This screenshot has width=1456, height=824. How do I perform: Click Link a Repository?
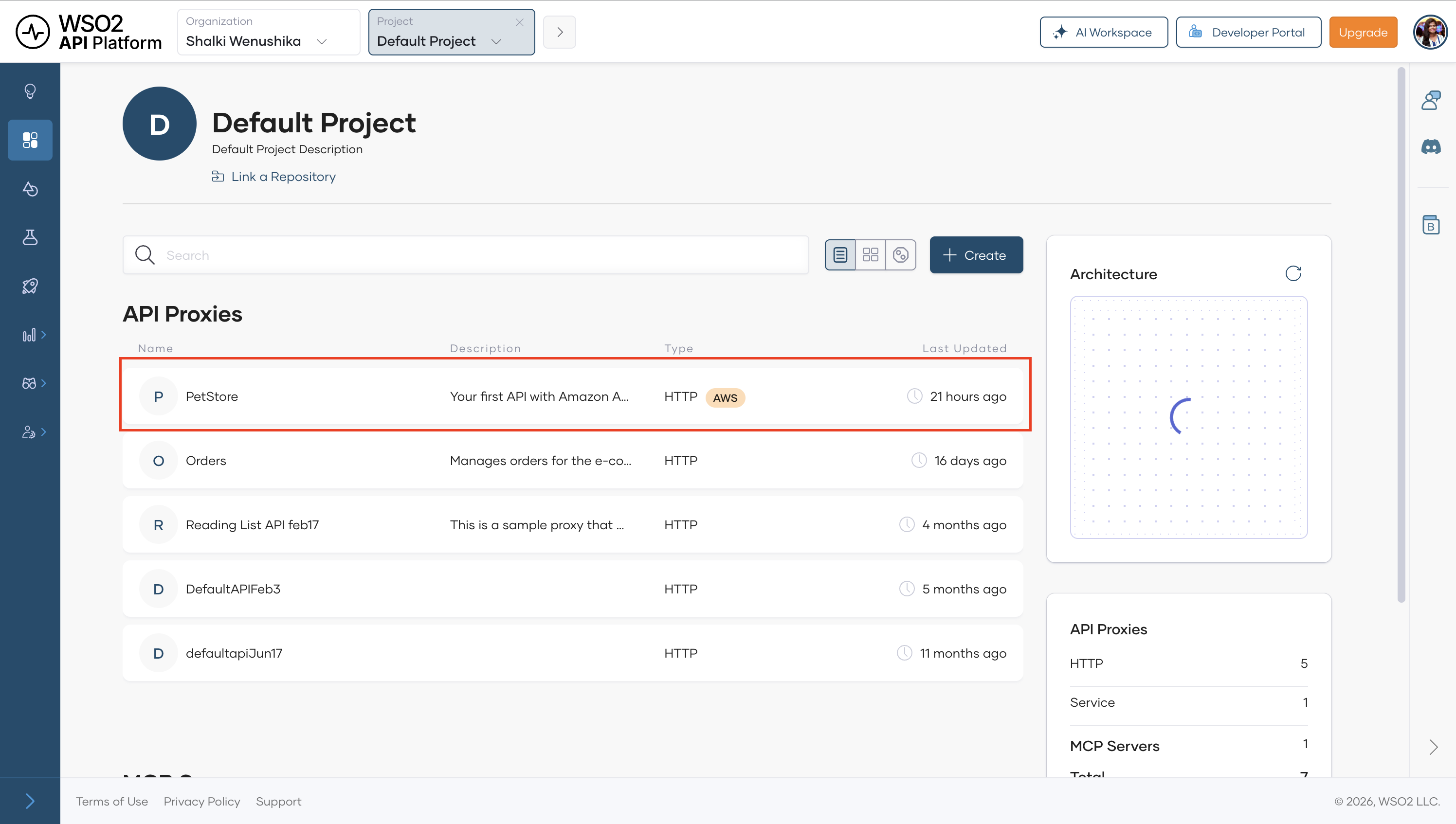point(273,177)
